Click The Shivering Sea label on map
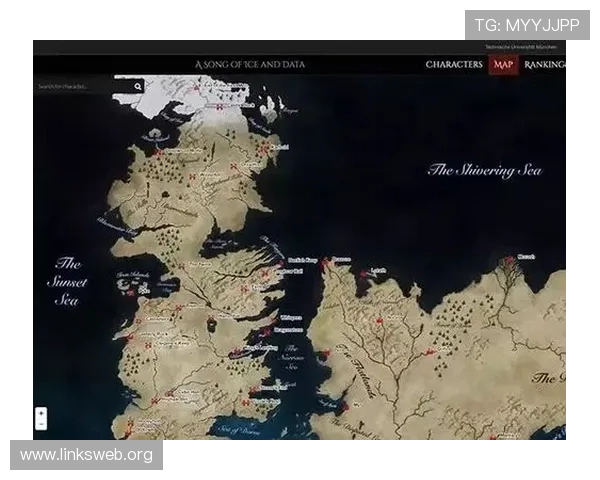The width and height of the screenshot is (600, 480). pyautogui.click(x=485, y=170)
